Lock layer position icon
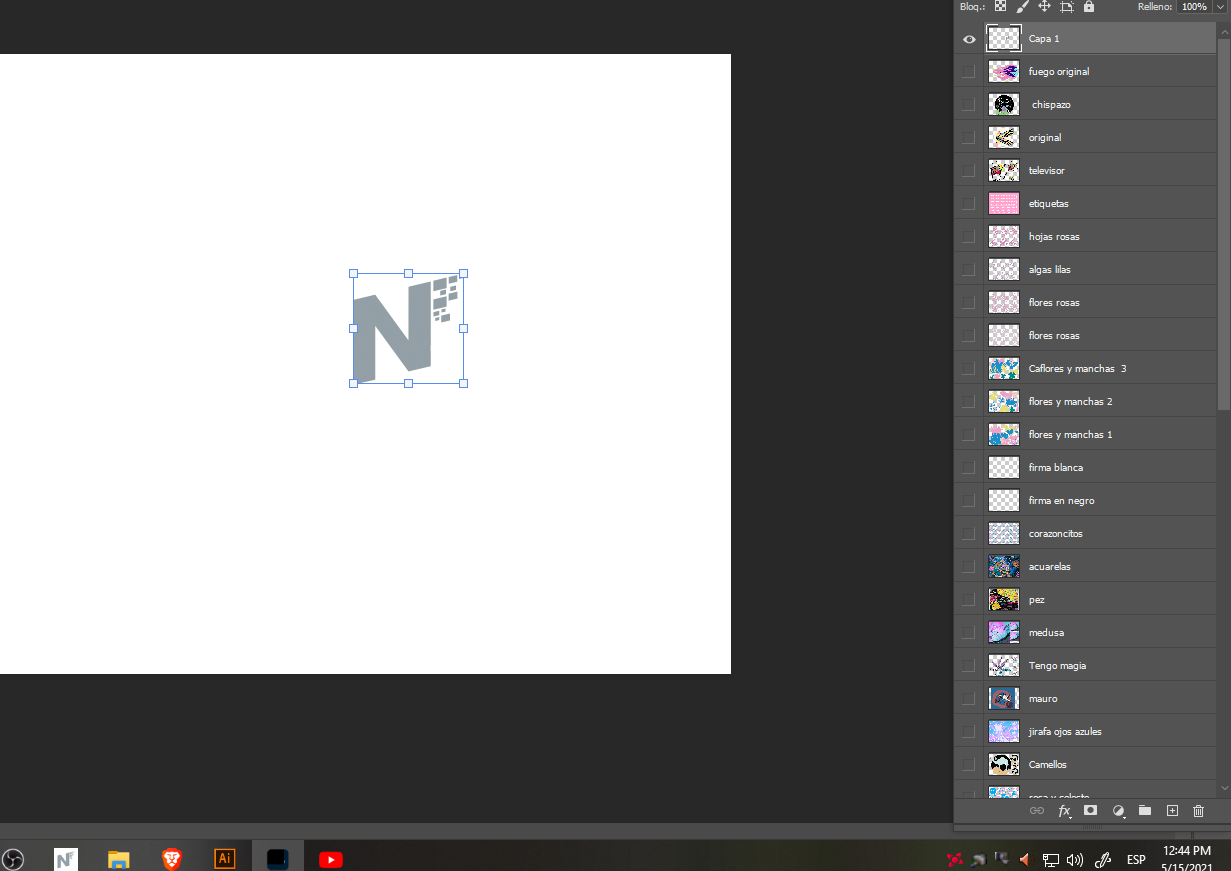The image size is (1231, 871). (1044, 6)
